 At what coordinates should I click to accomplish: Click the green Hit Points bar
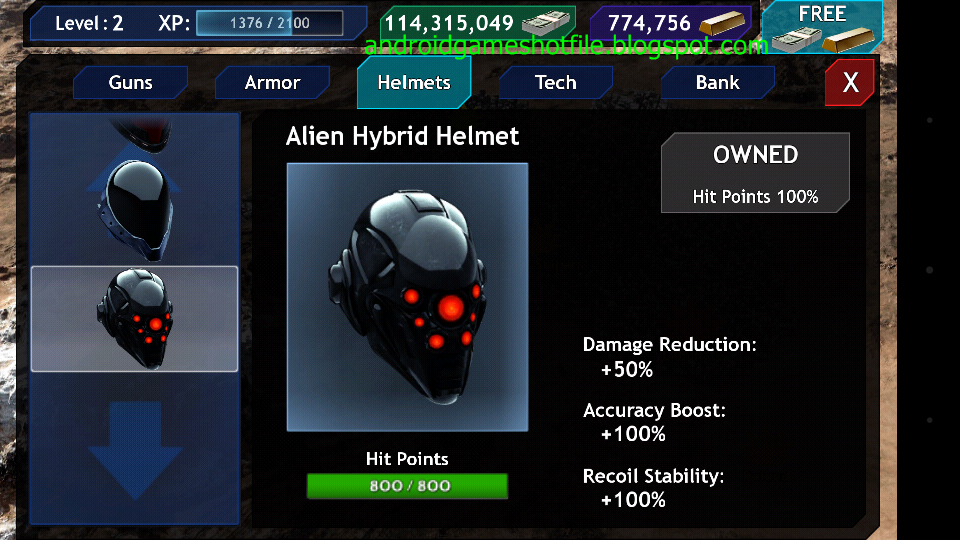click(x=408, y=486)
